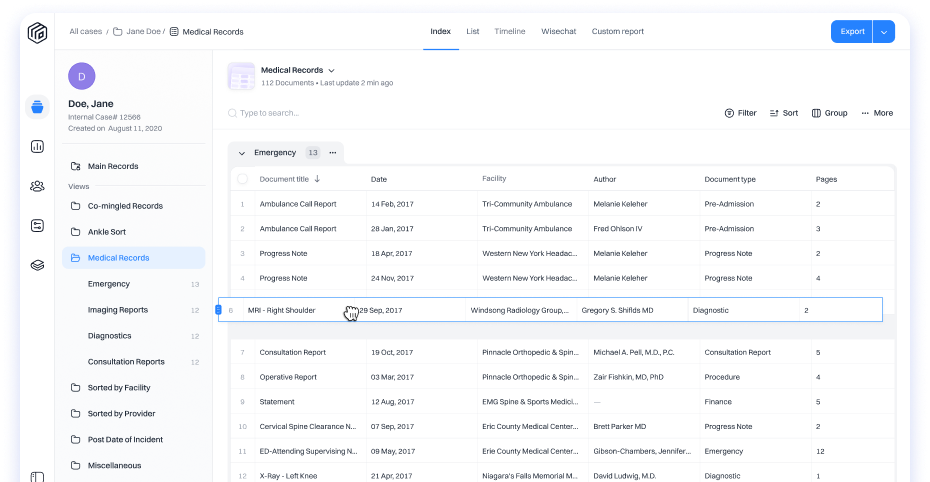Open the Statement row
The image size is (930, 482).
click(x=562, y=401)
